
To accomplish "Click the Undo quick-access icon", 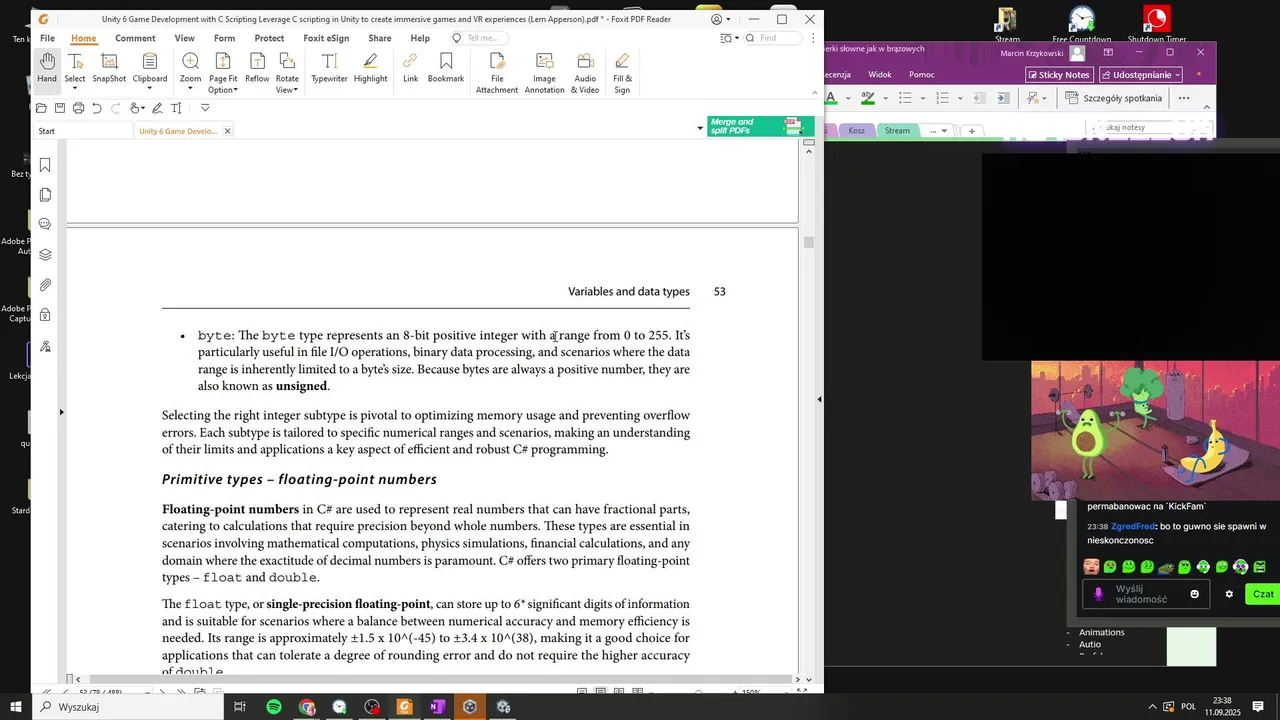I will [x=97, y=108].
